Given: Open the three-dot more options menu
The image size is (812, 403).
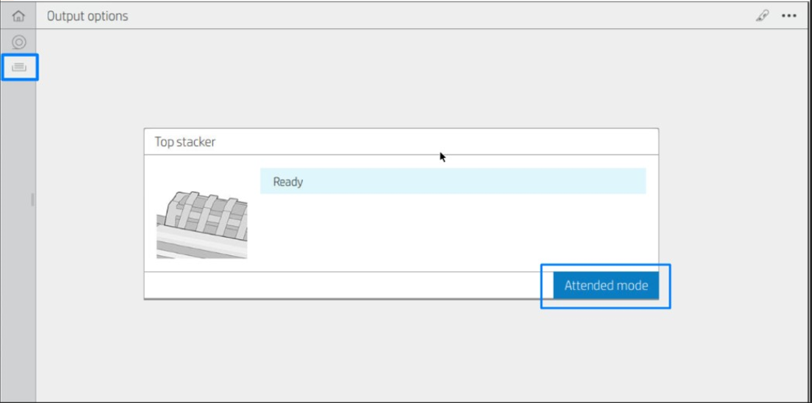Looking at the screenshot, I should 789,16.
